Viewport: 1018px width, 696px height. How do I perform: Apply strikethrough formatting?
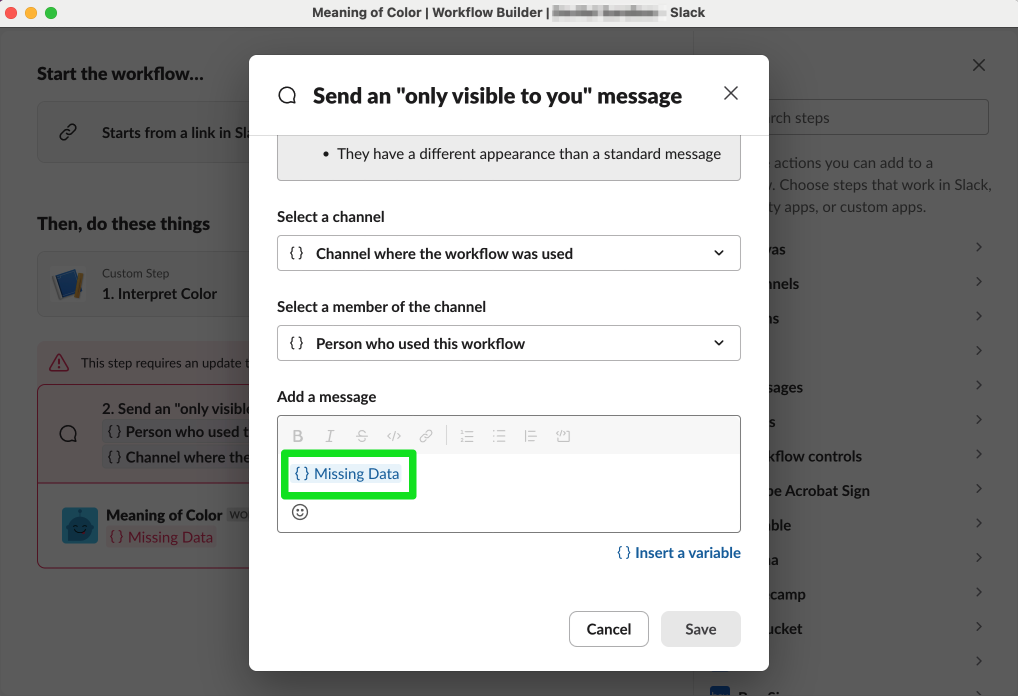[x=361, y=435]
